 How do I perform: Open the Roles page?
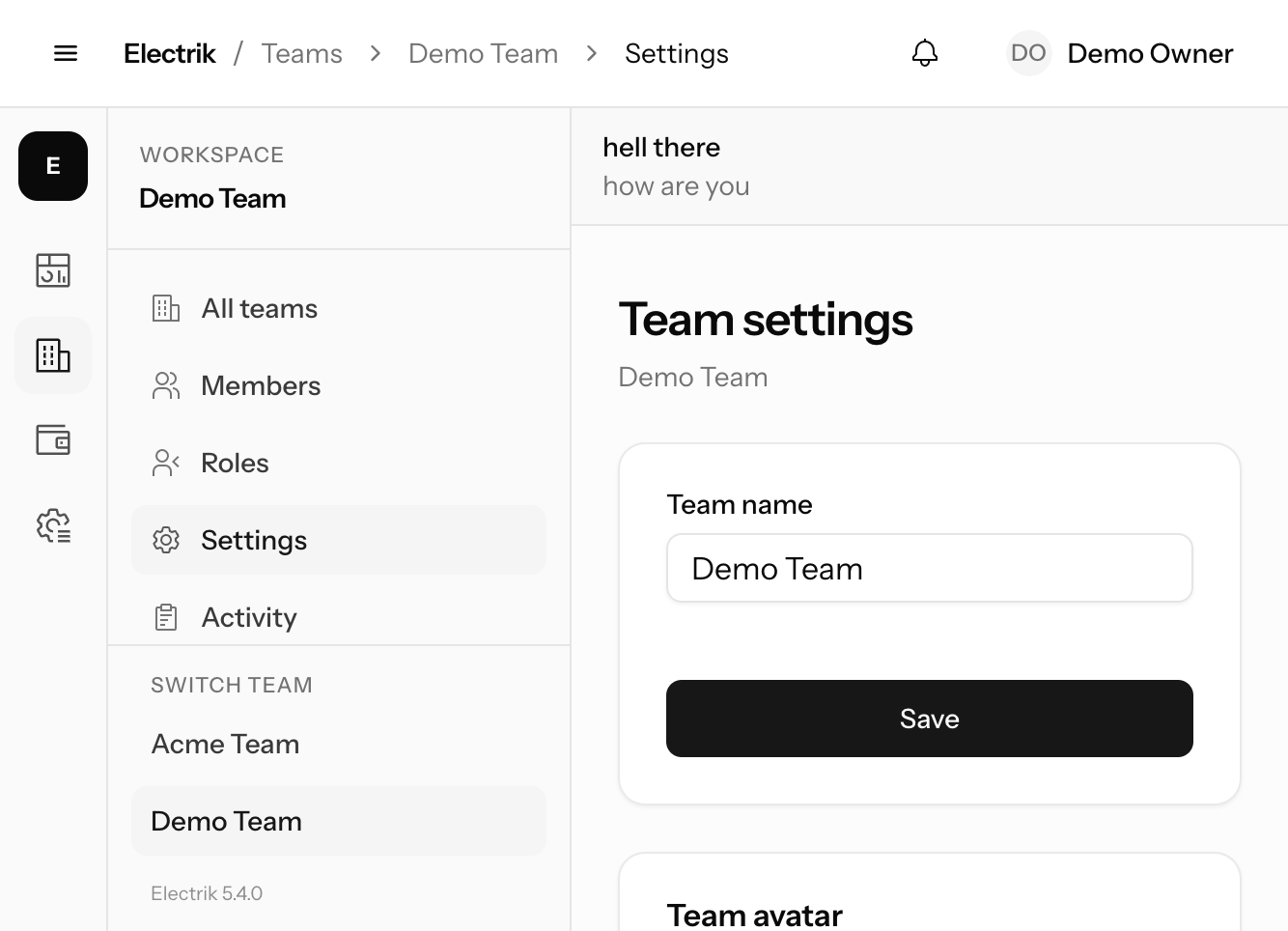(x=339, y=463)
